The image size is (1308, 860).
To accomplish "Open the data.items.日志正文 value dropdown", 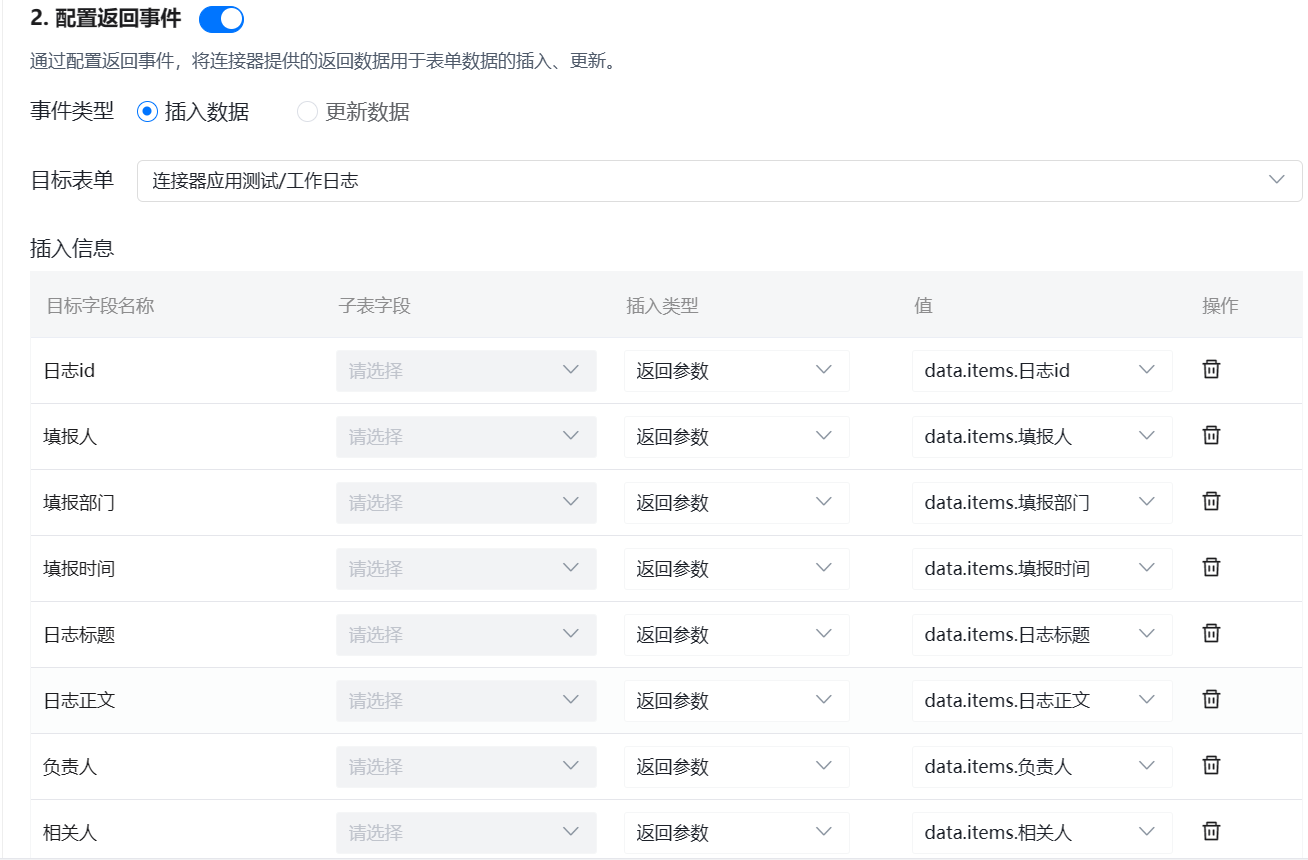I will [x=1042, y=701].
